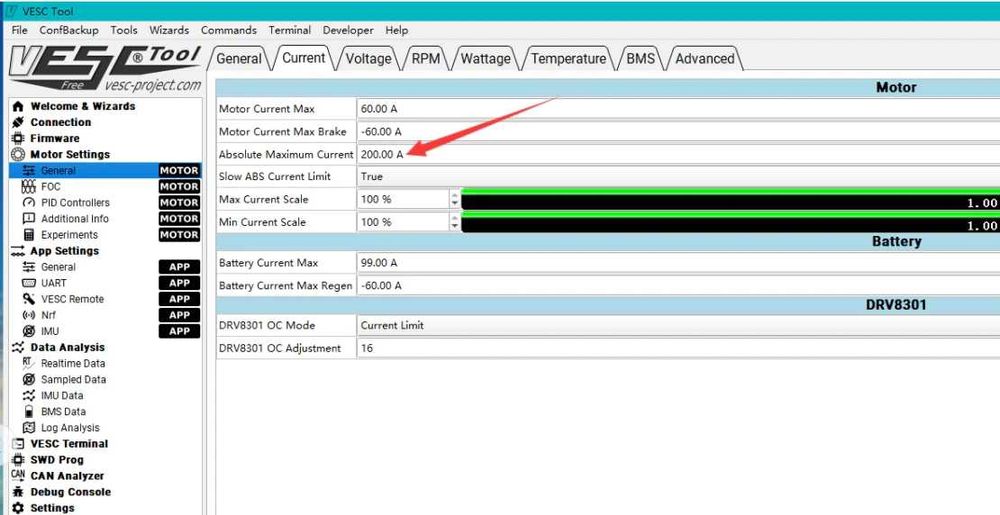1000x515 pixels.
Task: Click the Log Analysis map icon
Action: click(29, 428)
